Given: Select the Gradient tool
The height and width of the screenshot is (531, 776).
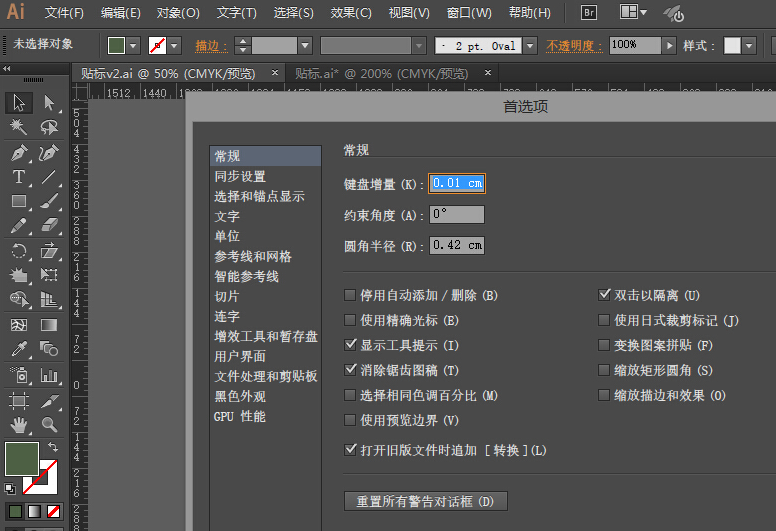Looking at the screenshot, I should tap(48, 325).
